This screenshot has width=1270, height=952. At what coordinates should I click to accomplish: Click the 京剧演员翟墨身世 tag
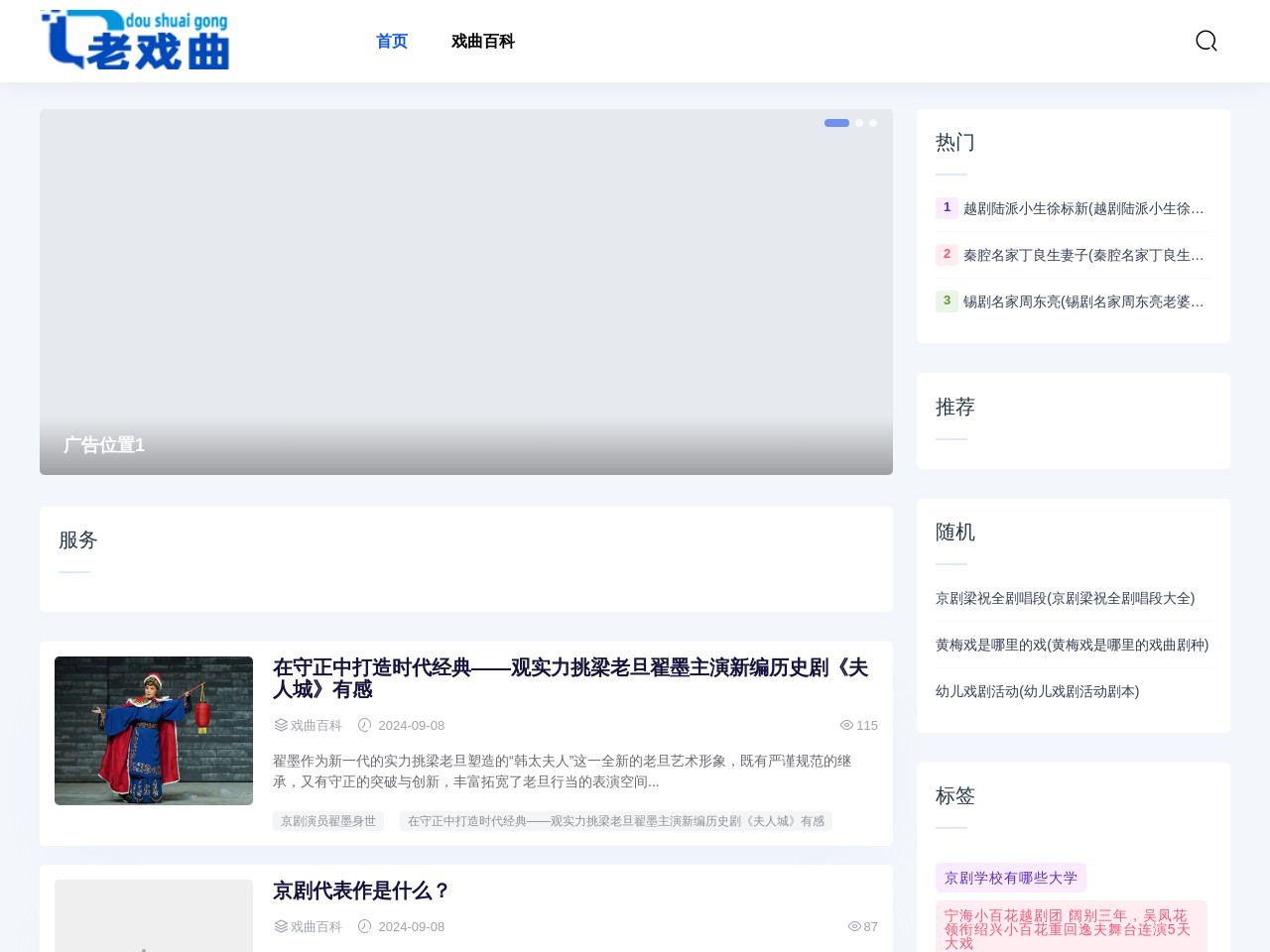tap(328, 821)
